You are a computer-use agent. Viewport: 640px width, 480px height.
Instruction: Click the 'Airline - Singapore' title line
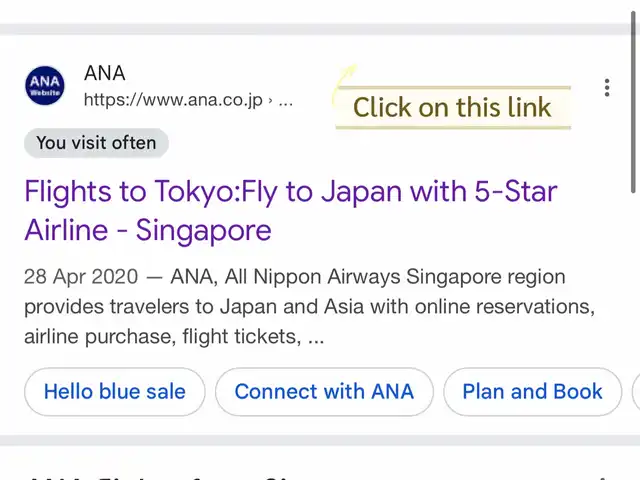point(148,230)
